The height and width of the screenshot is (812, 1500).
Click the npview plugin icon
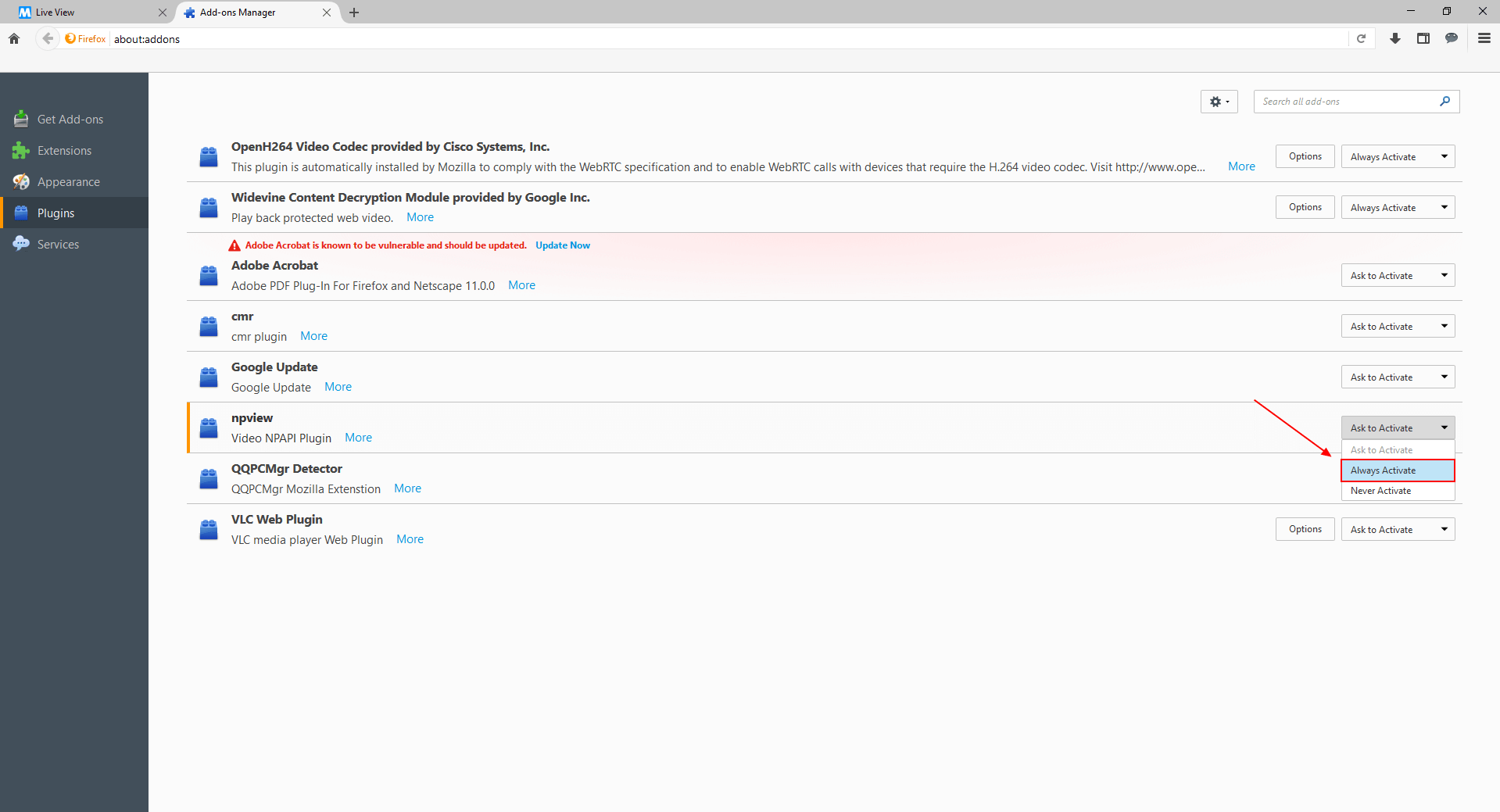click(x=209, y=427)
